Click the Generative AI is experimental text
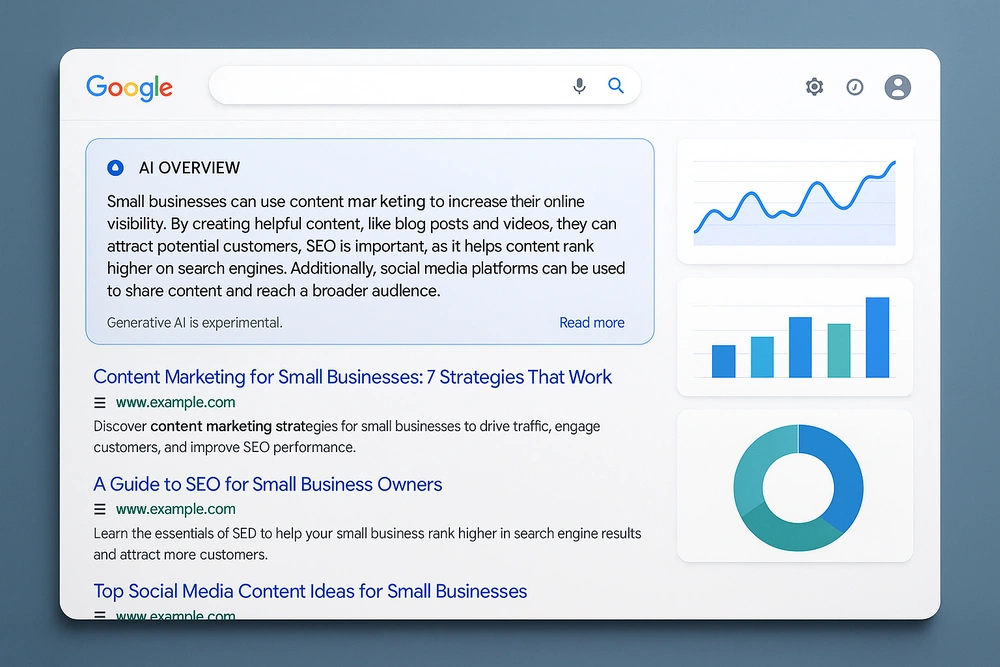 194,322
